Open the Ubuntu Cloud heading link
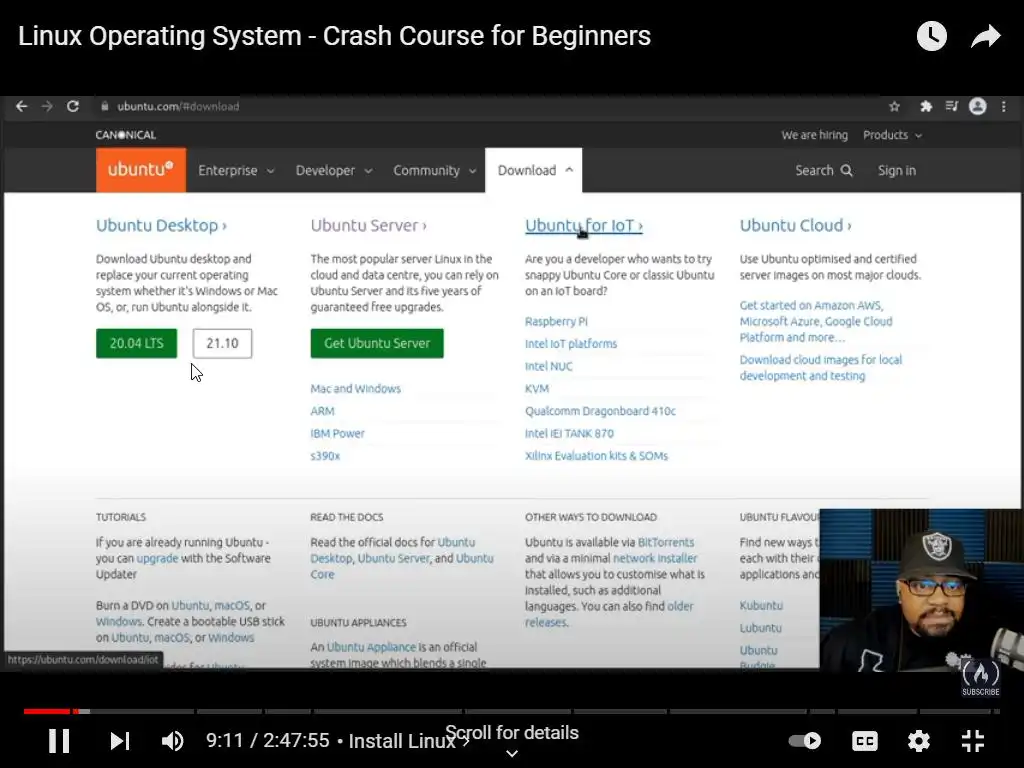This screenshot has height=768, width=1024. [x=795, y=225]
